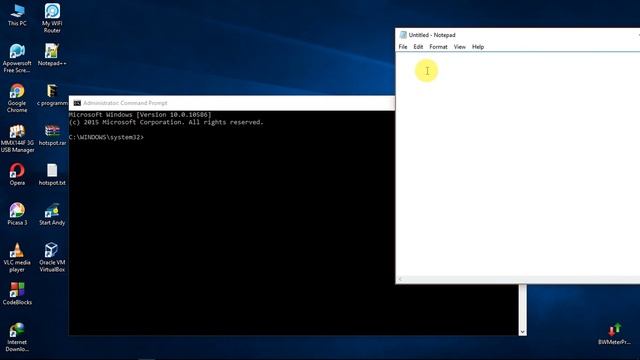Open File menu in Notepad
Screen dimensions: 640x360
pyautogui.click(x=403, y=47)
